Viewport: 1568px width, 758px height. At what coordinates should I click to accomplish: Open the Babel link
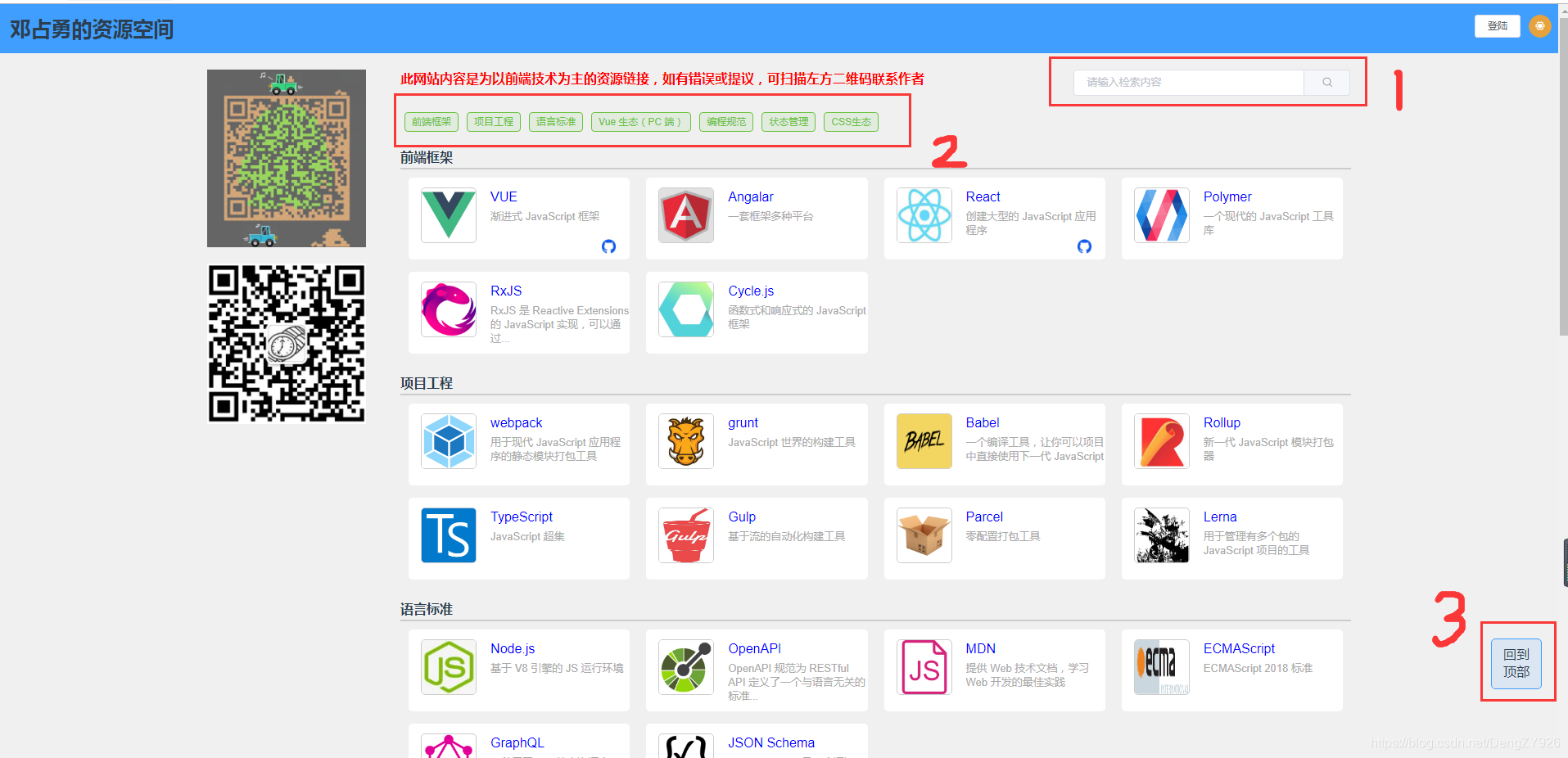[983, 422]
